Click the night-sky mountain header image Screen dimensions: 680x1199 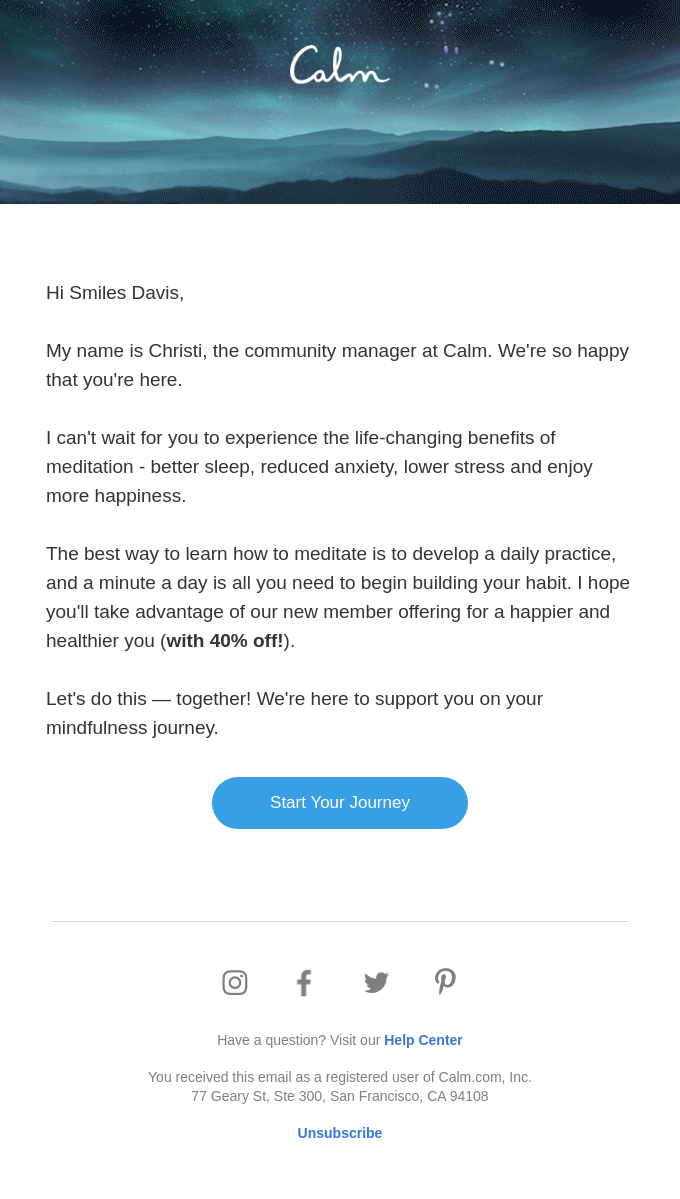(340, 150)
